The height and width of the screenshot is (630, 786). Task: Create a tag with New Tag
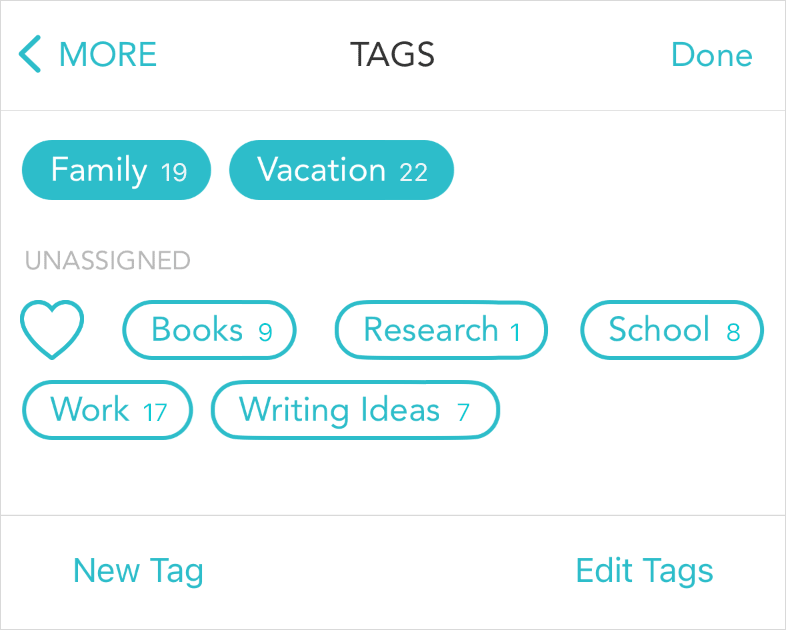(x=138, y=571)
